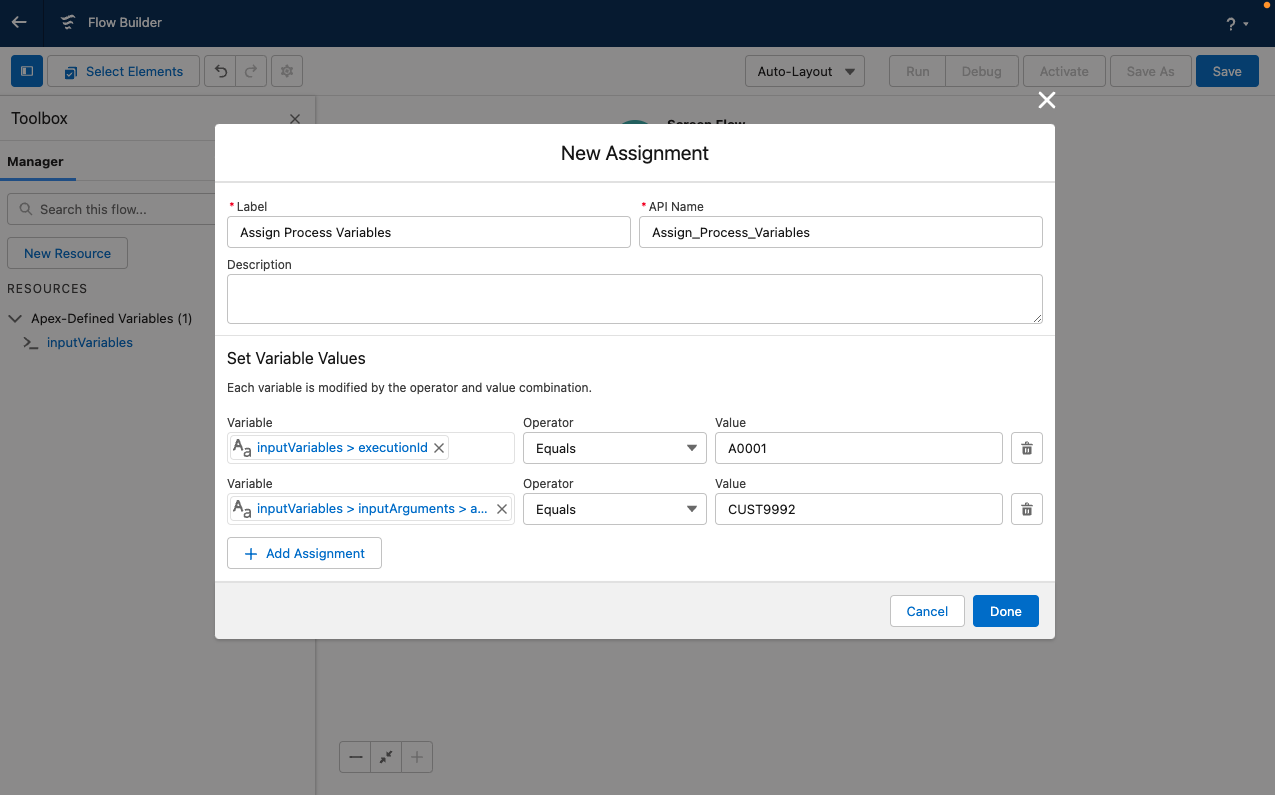Click the Cancel button

tap(927, 611)
